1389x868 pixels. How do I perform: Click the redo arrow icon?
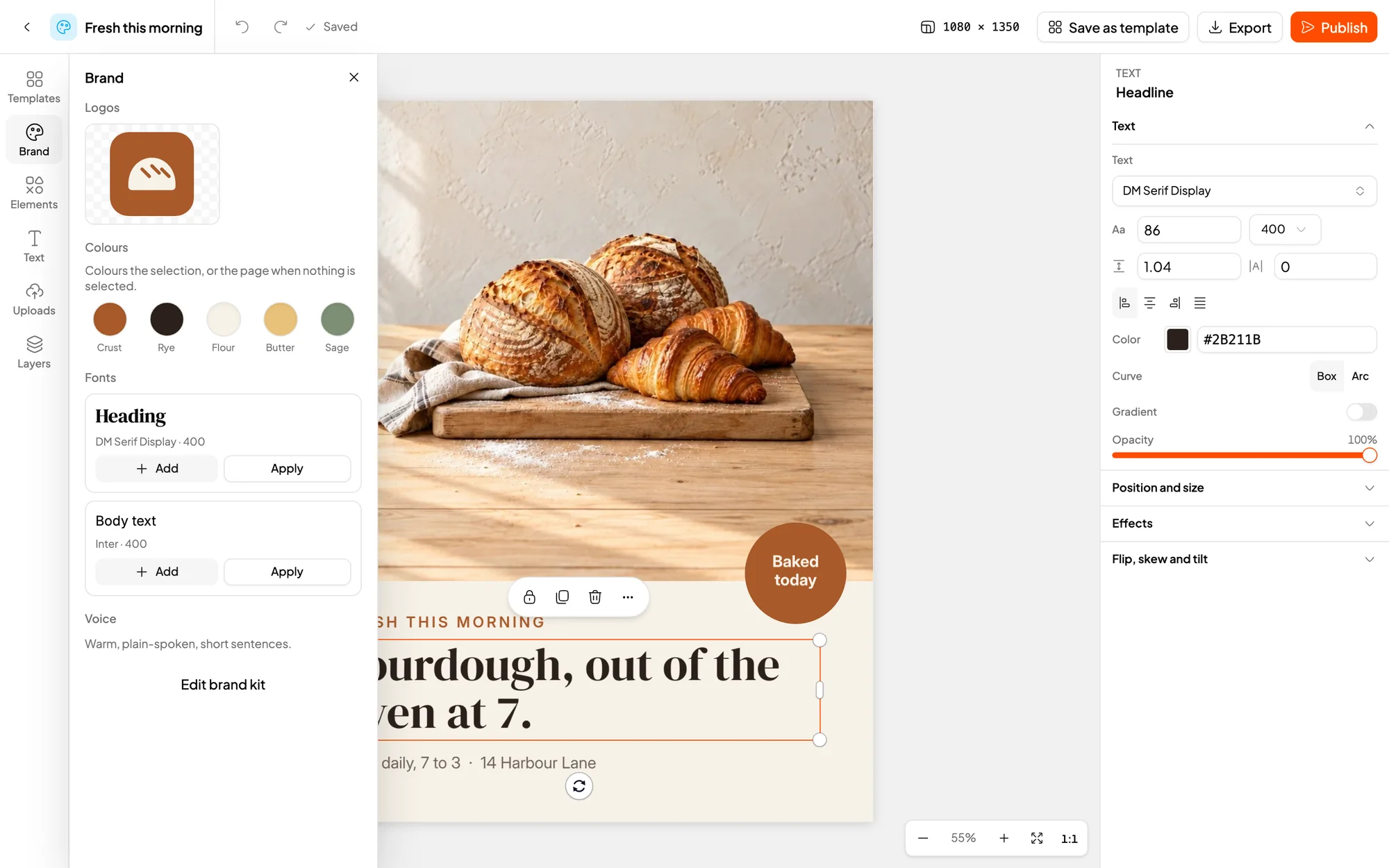pos(281,27)
